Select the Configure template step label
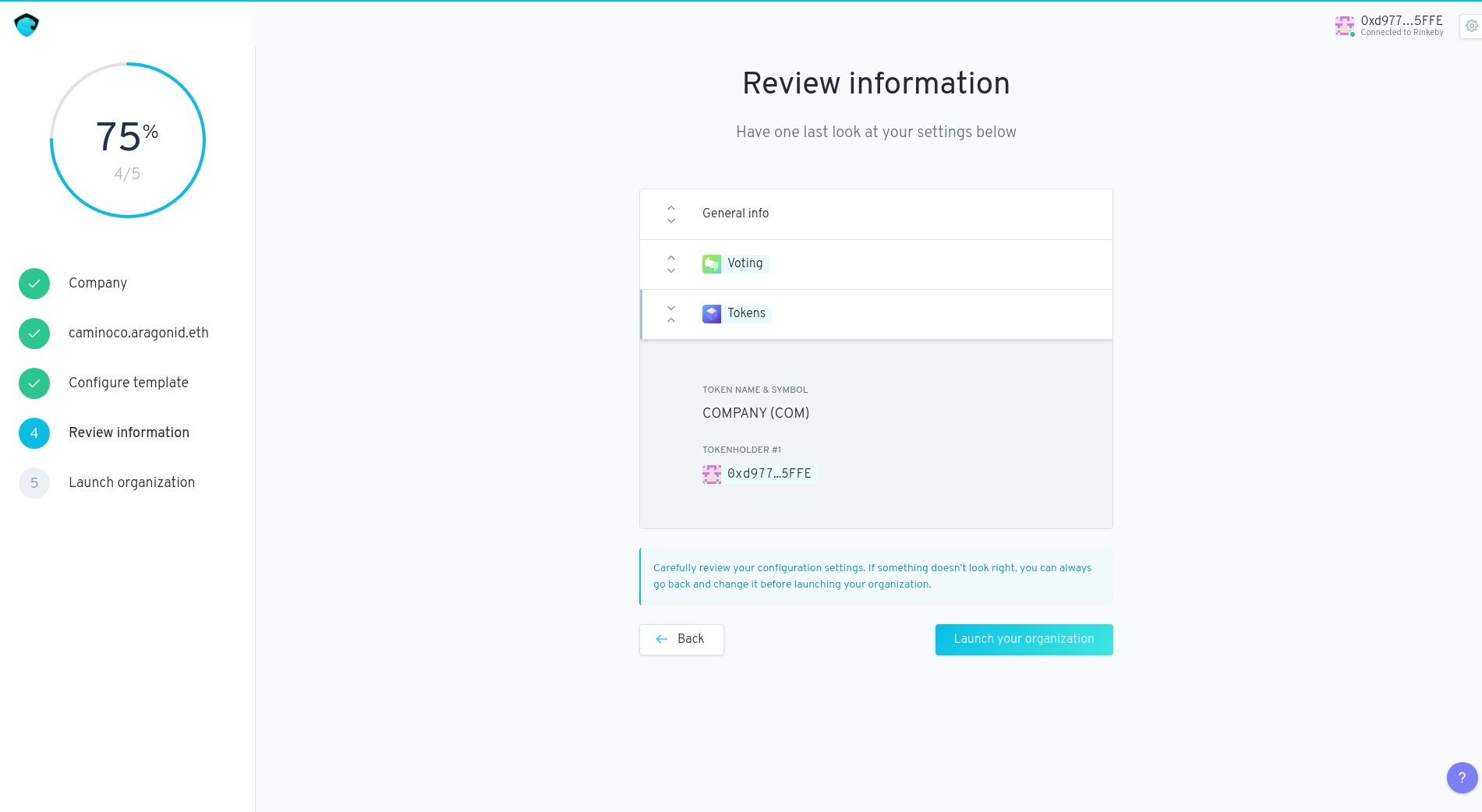This screenshot has height=812, width=1482. (129, 383)
